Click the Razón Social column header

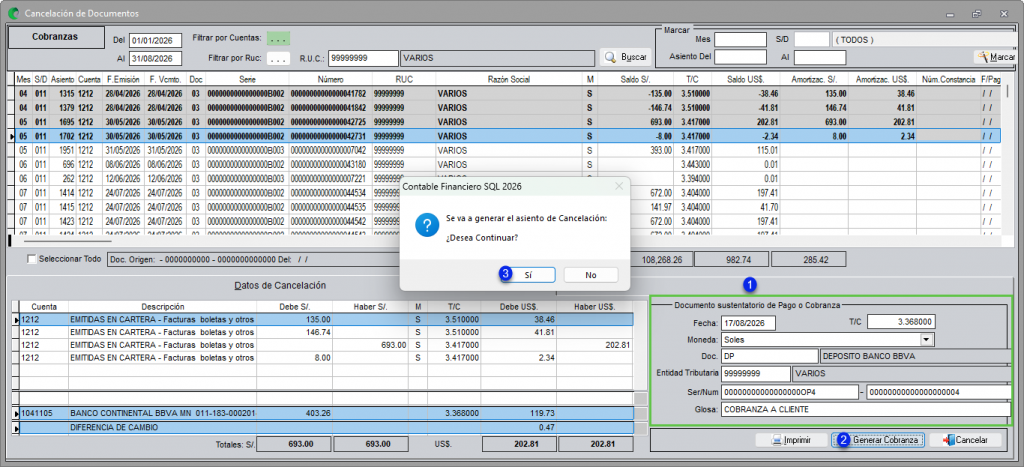coord(509,79)
